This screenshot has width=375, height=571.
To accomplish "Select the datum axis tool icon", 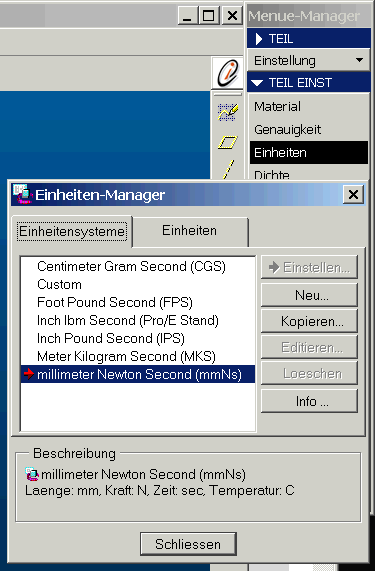I will (x=229, y=169).
